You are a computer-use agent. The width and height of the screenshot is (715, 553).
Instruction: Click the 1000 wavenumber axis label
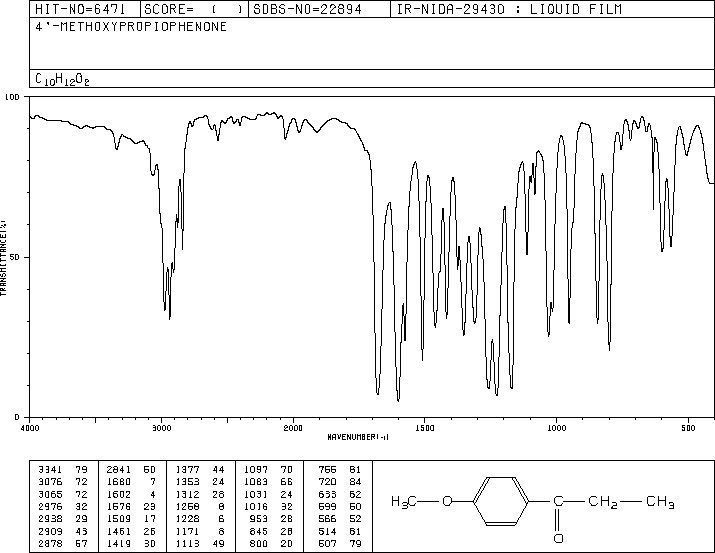[556, 428]
